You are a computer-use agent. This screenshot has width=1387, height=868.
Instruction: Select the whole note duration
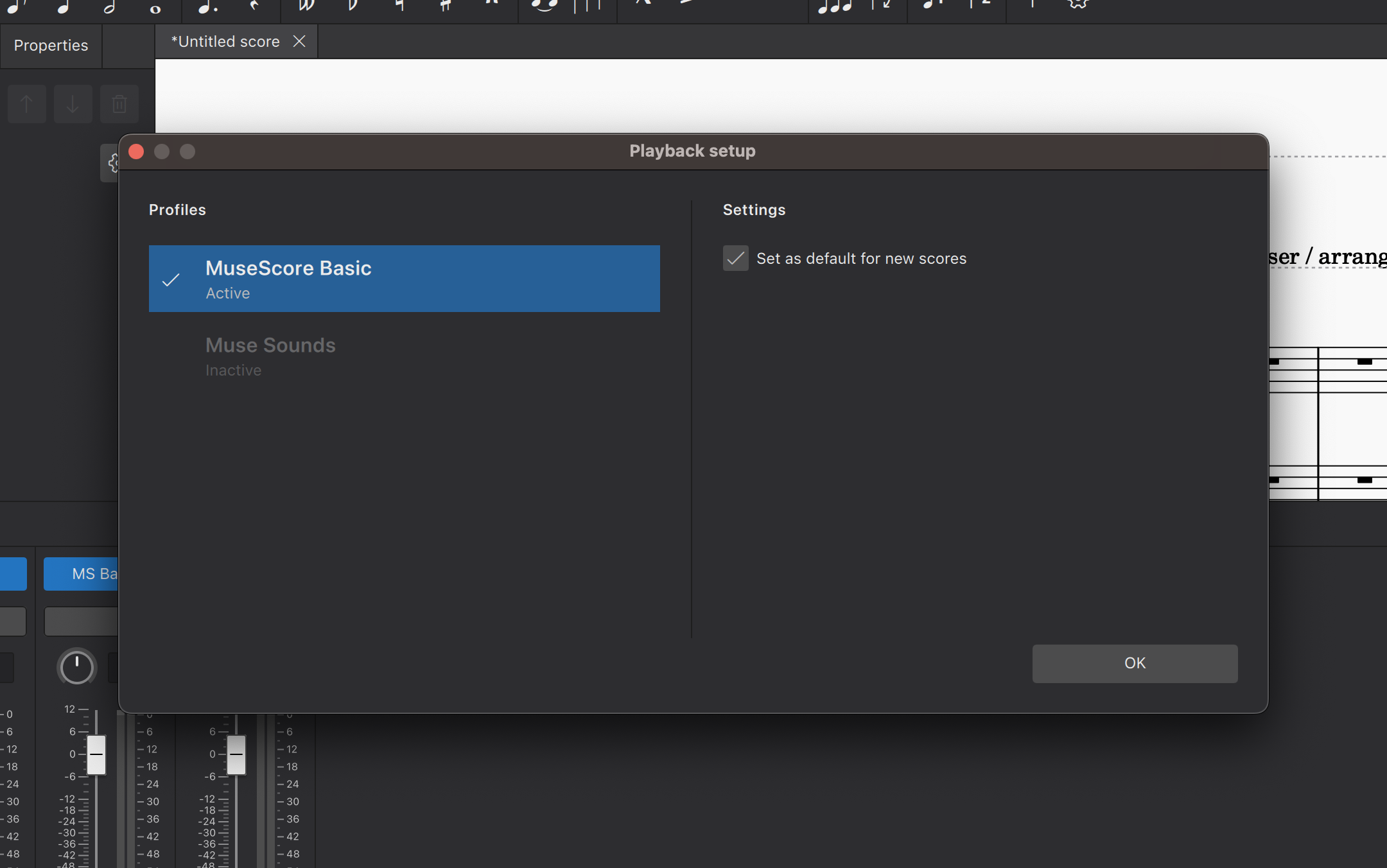click(155, 8)
